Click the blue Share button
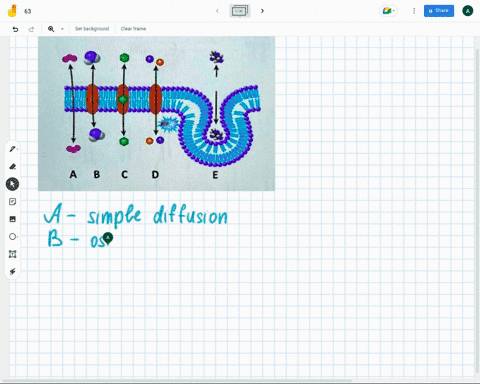This screenshot has width=480, height=384. click(x=439, y=11)
